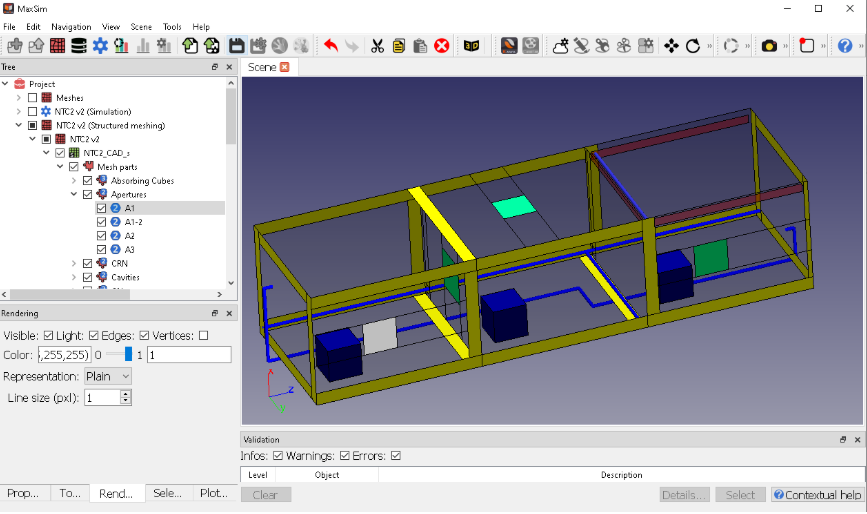
Task: Click the blue gear simulation icon
Action: point(100,46)
